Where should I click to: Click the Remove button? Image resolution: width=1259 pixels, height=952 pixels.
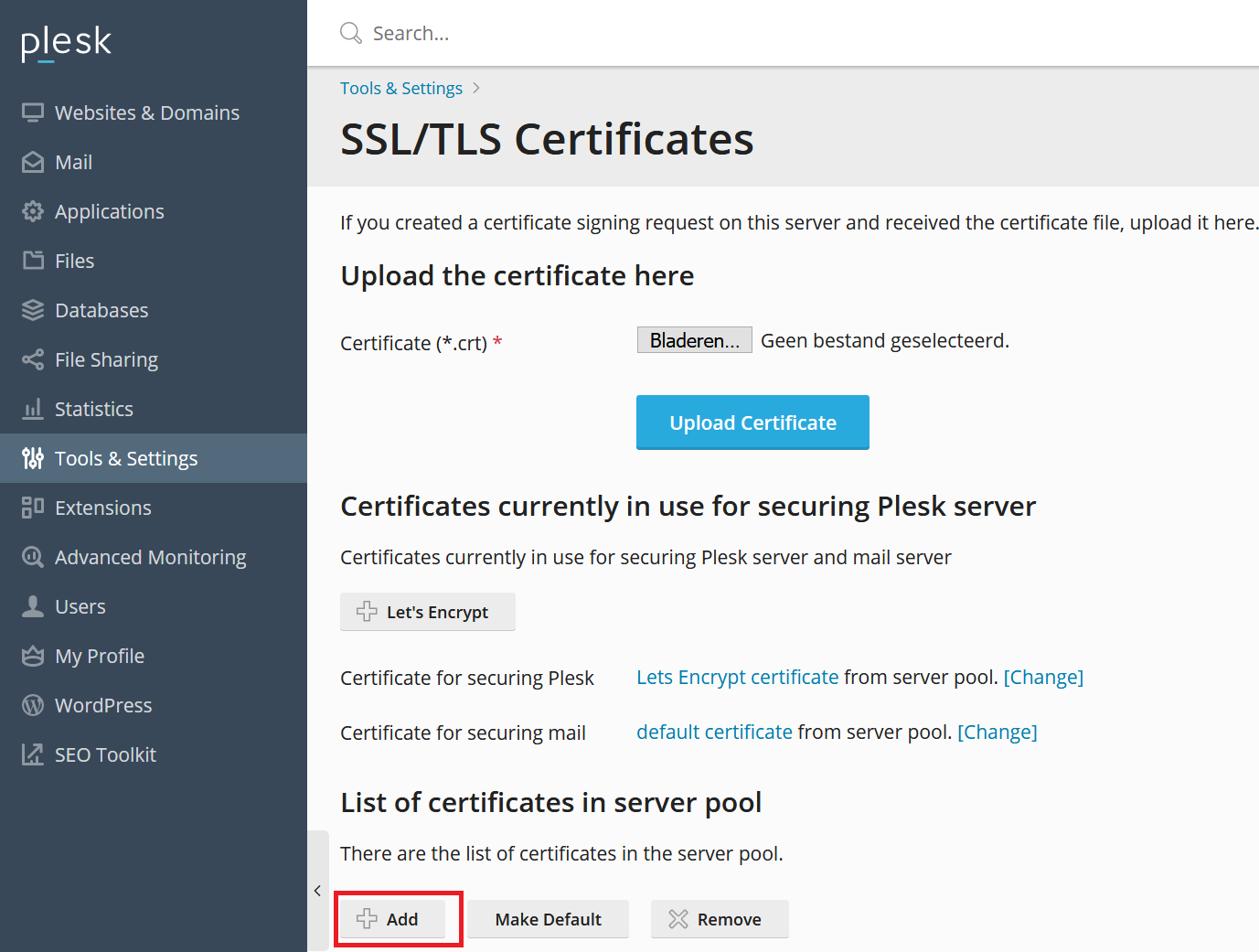(x=720, y=919)
